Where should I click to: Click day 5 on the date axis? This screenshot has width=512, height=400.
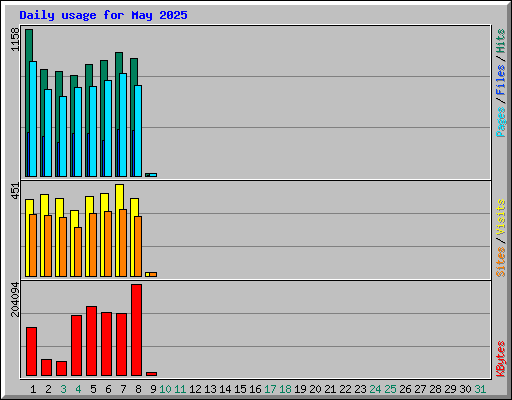[x=93, y=389]
